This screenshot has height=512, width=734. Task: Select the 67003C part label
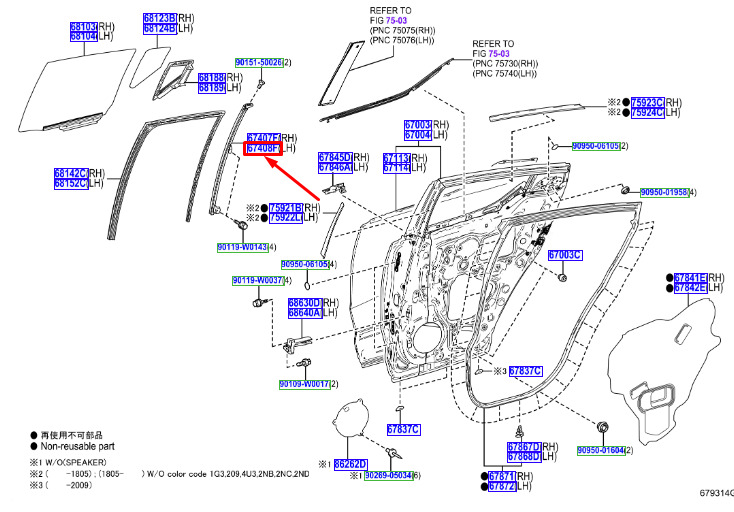pyautogui.click(x=565, y=255)
